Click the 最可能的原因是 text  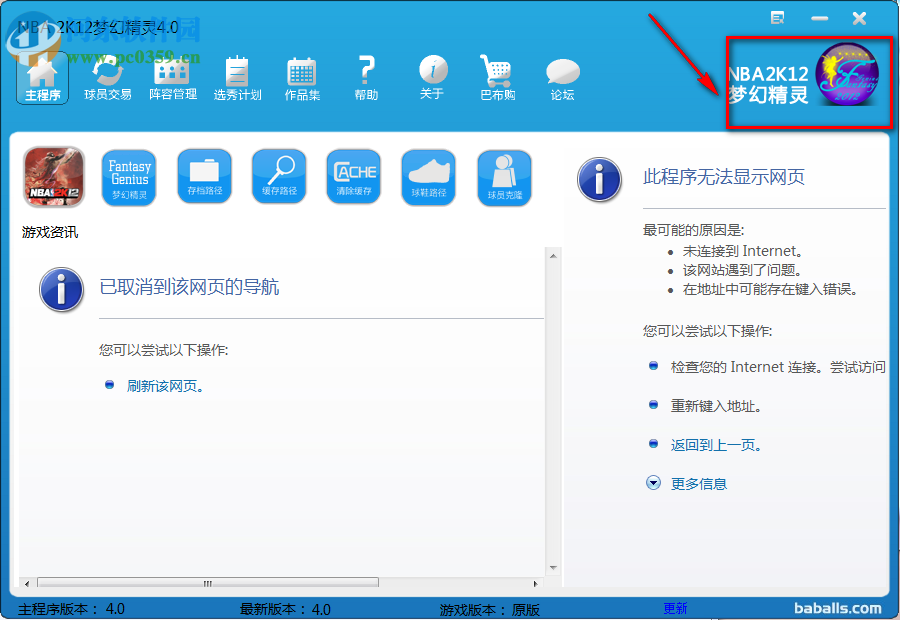pyautogui.click(x=693, y=231)
